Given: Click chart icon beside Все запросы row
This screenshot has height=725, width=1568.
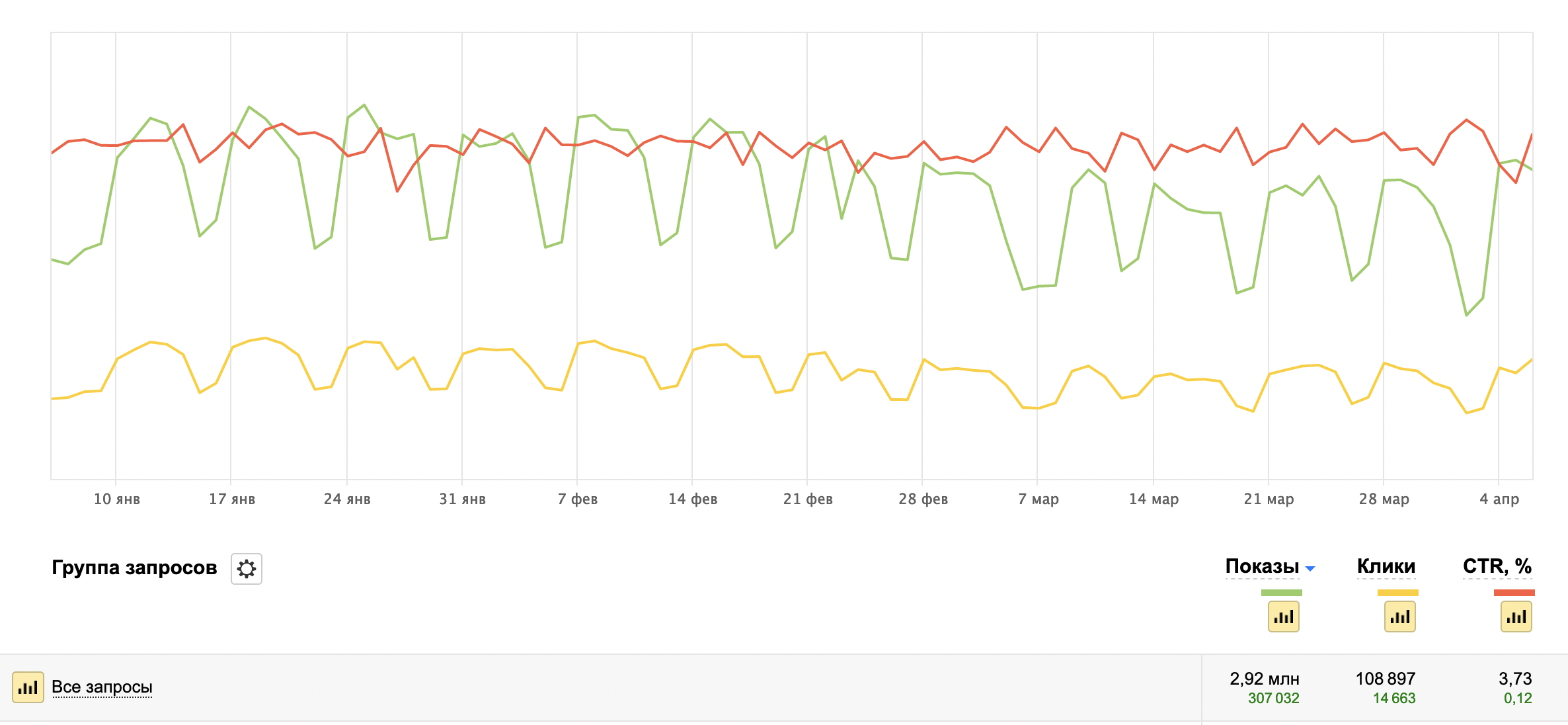Looking at the screenshot, I should pyautogui.click(x=28, y=687).
